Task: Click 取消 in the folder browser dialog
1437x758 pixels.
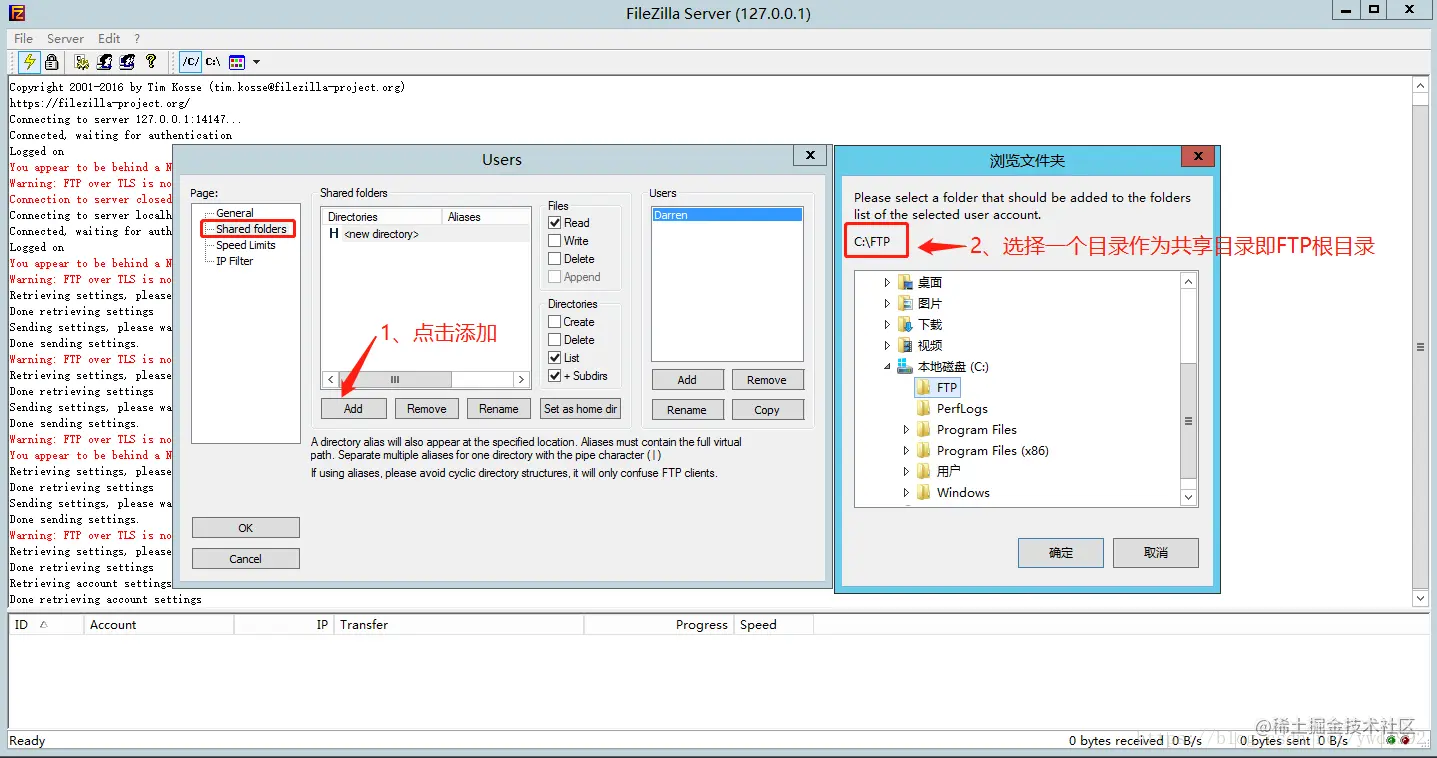Action: pos(1156,553)
